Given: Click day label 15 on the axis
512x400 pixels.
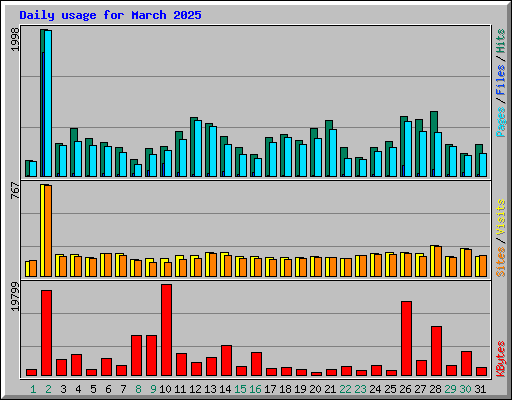Looking at the screenshot, I should point(240,389).
